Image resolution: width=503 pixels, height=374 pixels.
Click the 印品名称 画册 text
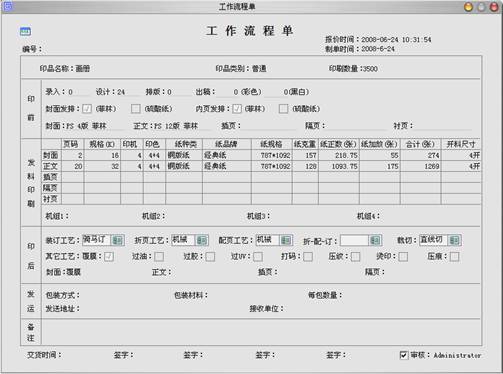[65, 69]
